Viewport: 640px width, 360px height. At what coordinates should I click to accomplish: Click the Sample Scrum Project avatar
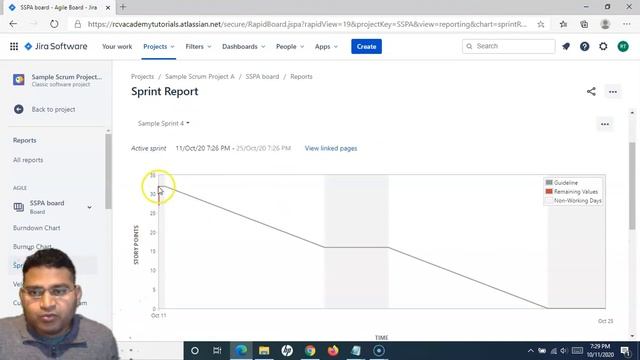pos(19,80)
